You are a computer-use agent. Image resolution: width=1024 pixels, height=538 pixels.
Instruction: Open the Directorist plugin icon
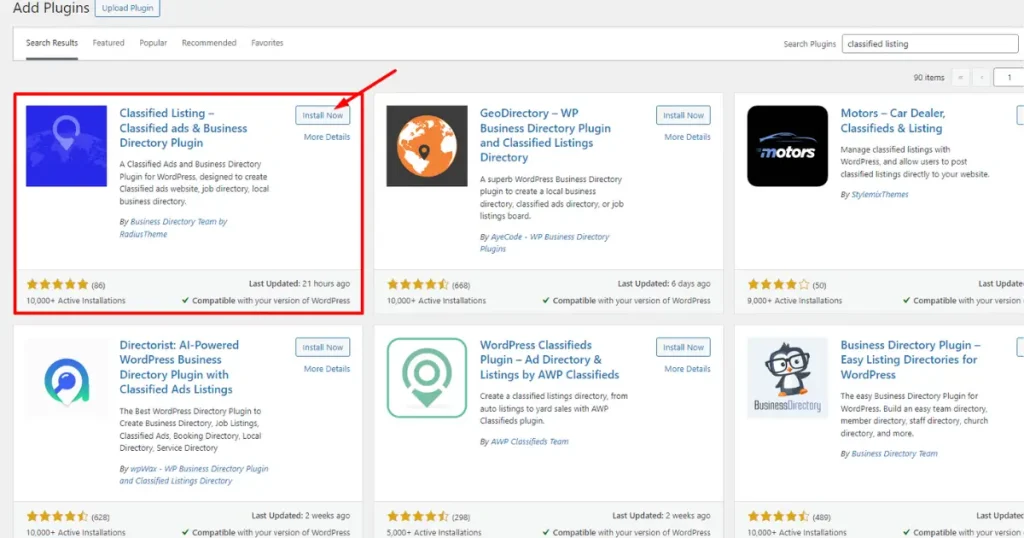[66, 377]
